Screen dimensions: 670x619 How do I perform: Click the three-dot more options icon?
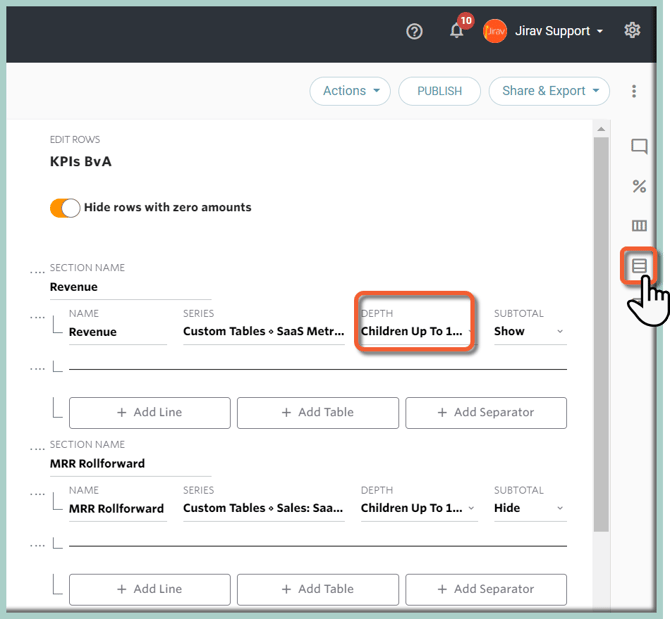click(634, 91)
